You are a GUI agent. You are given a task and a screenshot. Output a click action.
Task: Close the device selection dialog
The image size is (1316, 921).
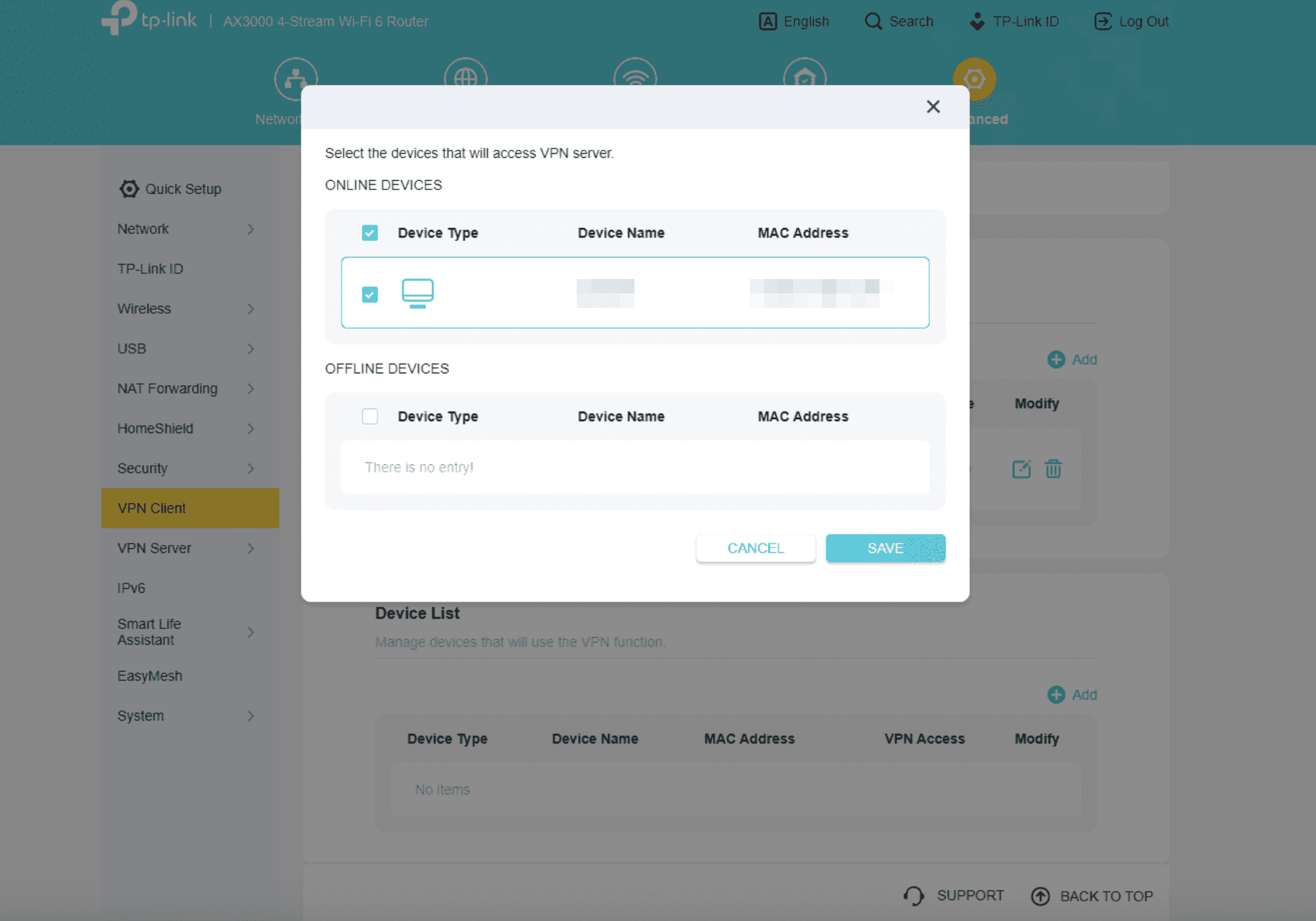tap(933, 107)
